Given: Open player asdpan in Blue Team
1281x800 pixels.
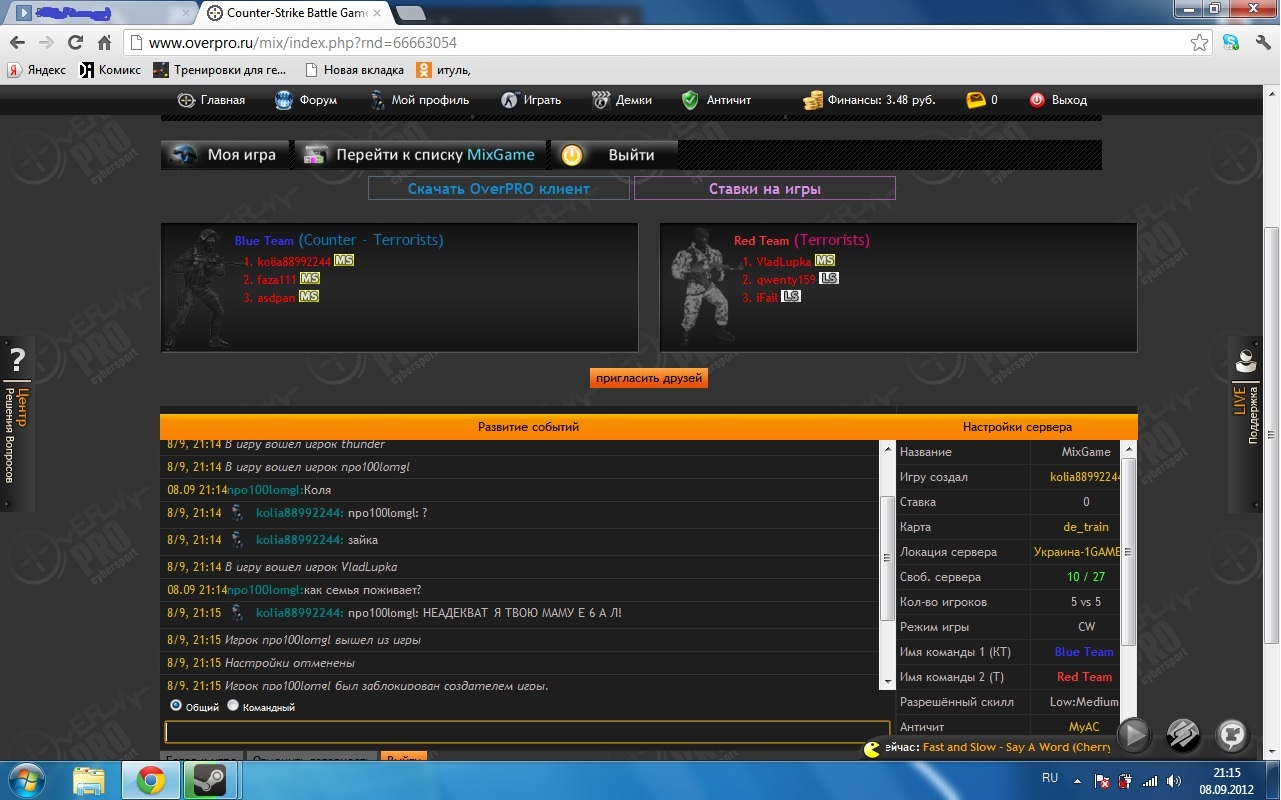Looking at the screenshot, I should 276,297.
